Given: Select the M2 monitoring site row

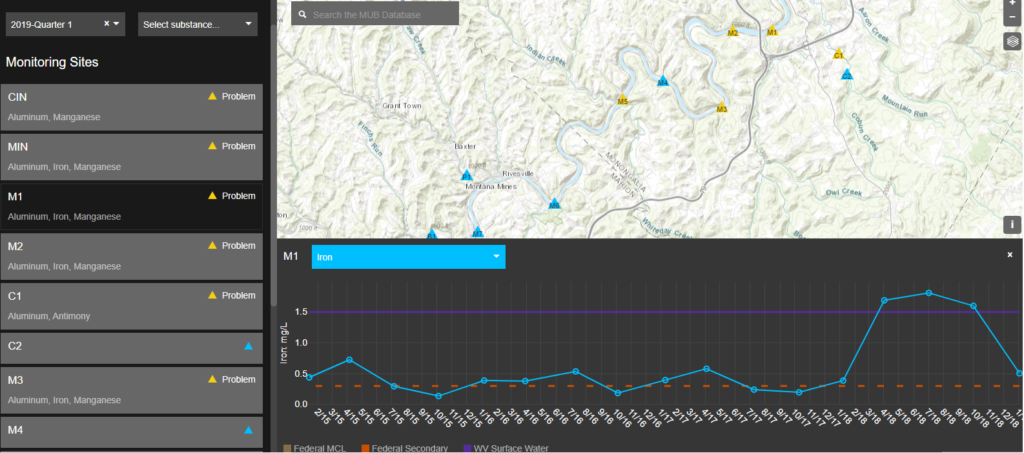Looking at the screenshot, I should pos(131,257).
